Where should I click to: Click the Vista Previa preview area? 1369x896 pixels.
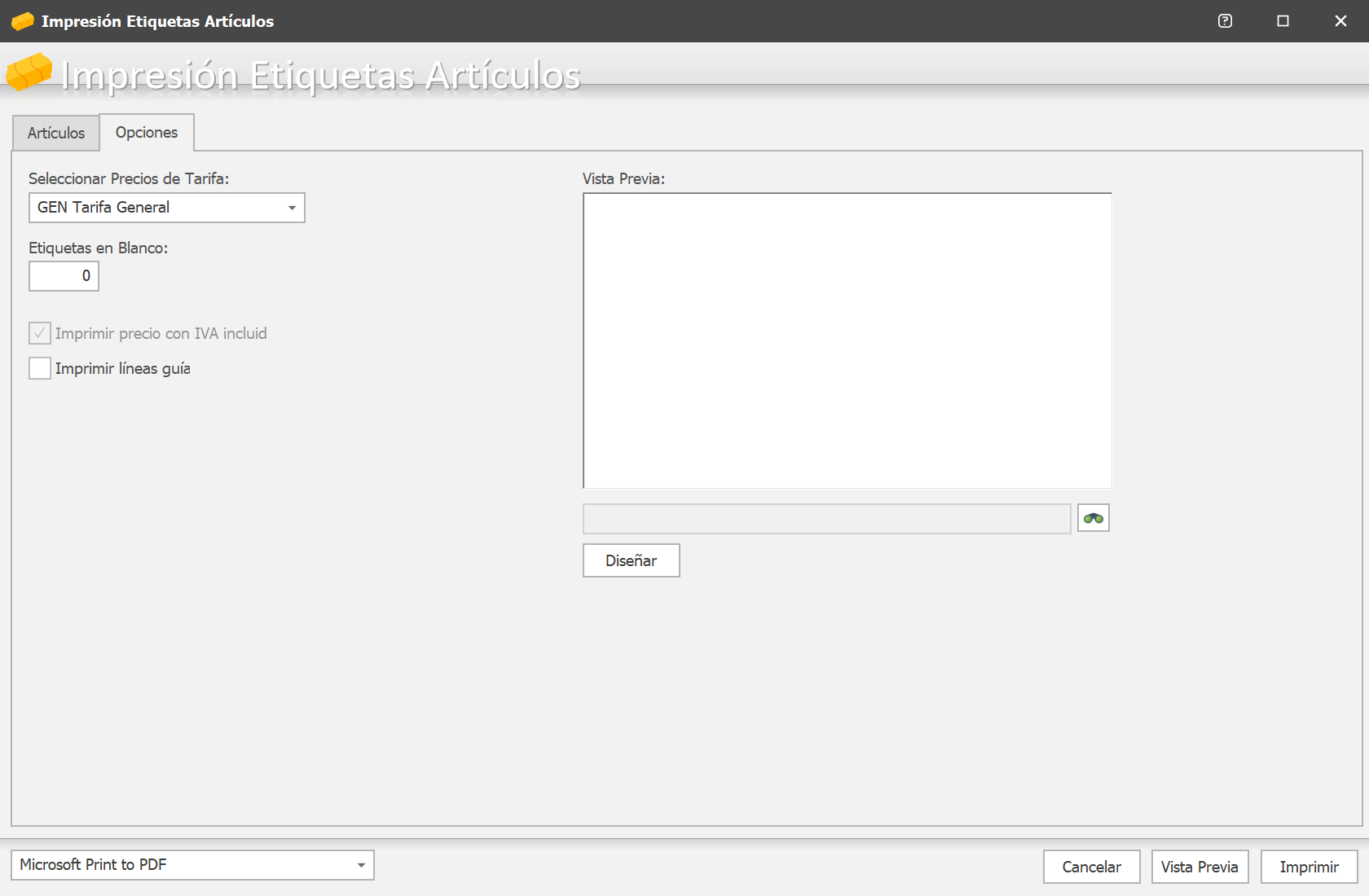(847, 340)
